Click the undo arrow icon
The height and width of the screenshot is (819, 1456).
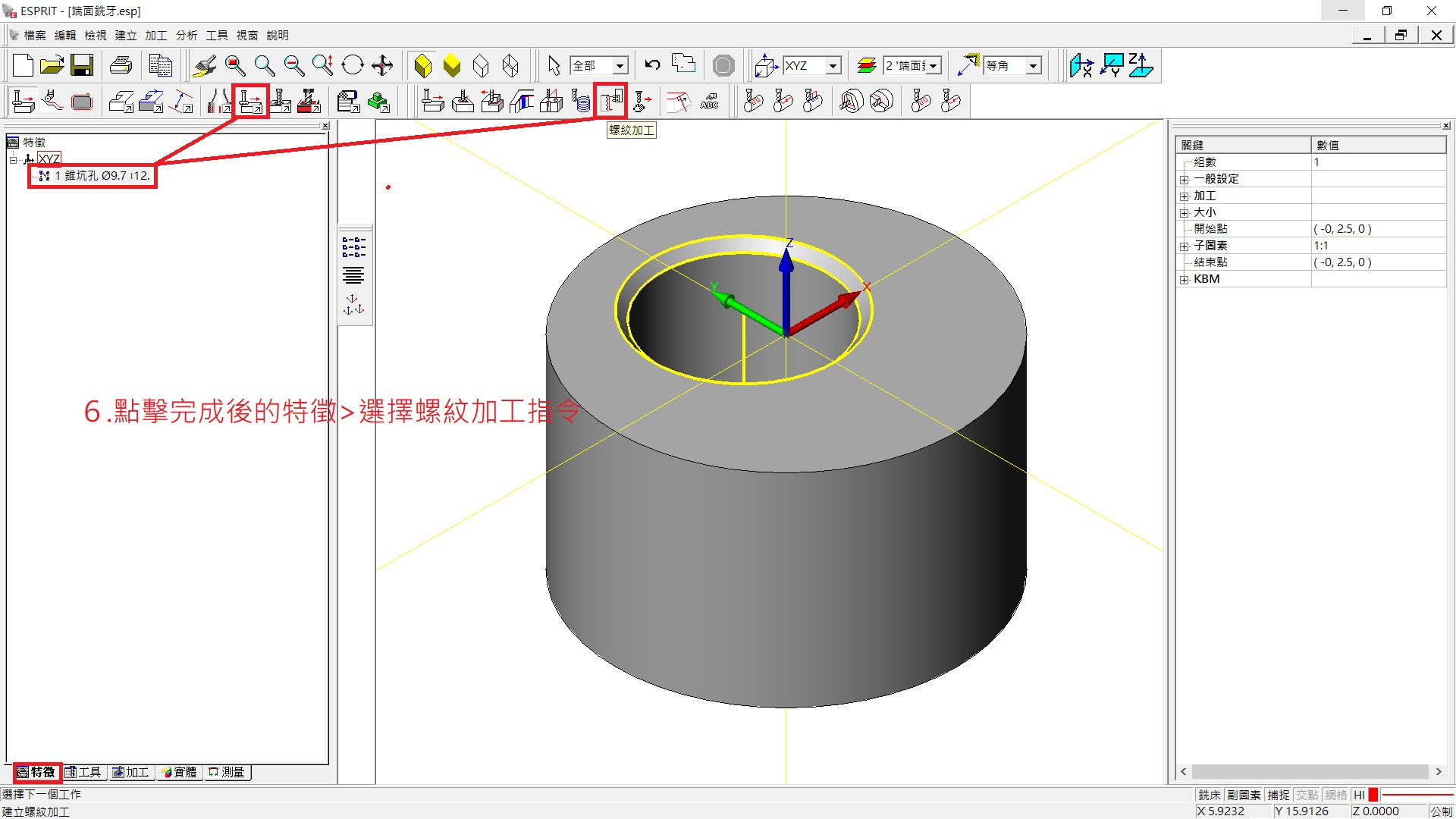pyautogui.click(x=652, y=66)
